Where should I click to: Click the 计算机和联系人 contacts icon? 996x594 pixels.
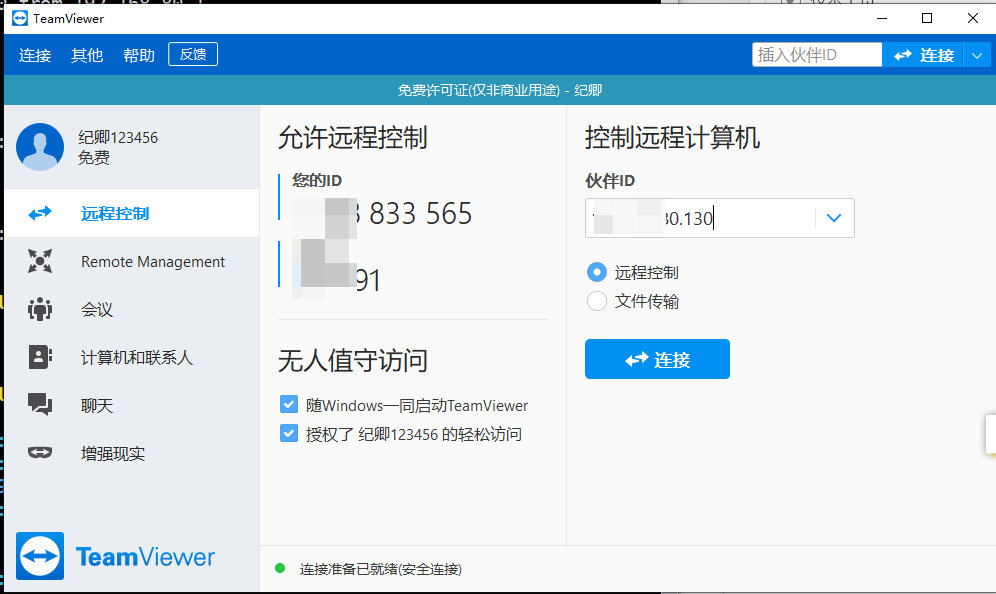coord(40,357)
